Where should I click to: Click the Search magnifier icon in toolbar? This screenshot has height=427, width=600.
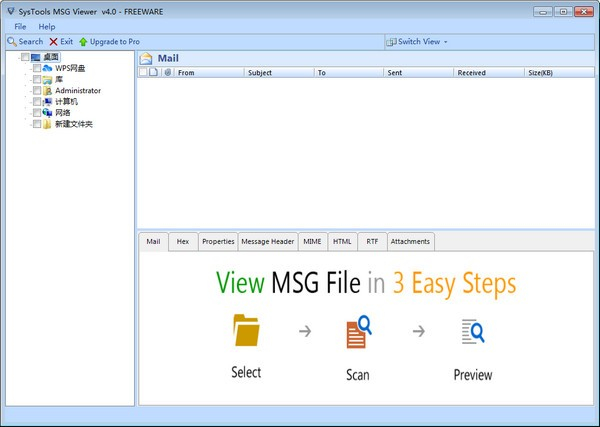(x=11, y=42)
